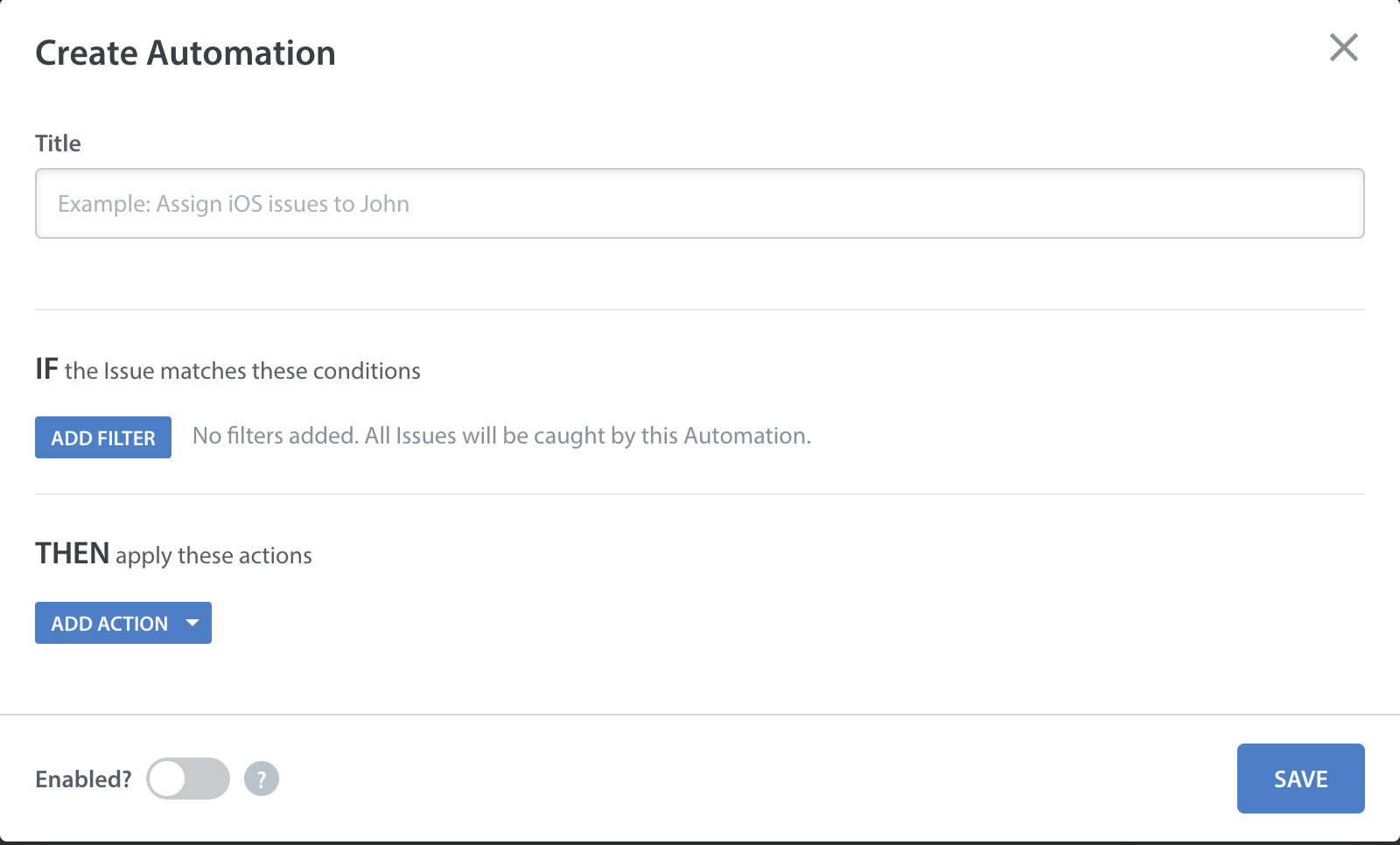The image size is (1400, 845).
Task: Click the 'Title' field label
Action: tap(58, 143)
